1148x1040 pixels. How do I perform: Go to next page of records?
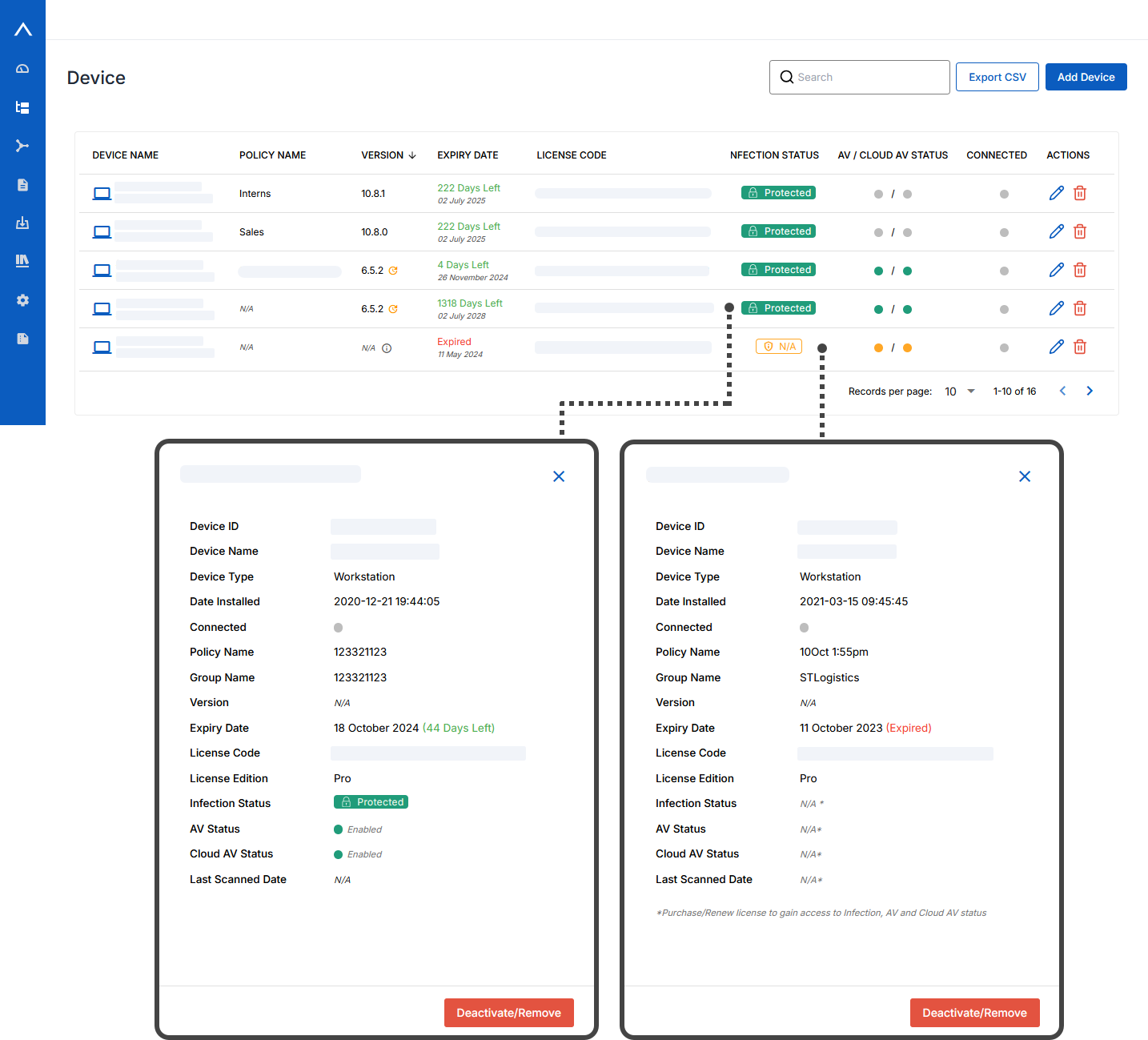coord(1090,391)
